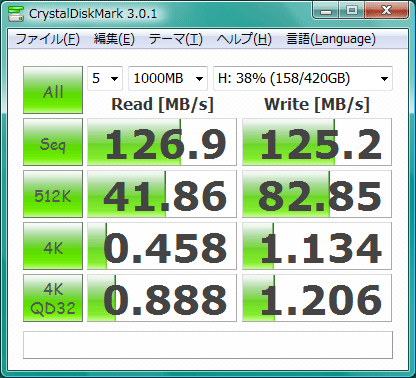The height and width of the screenshot is (378, 416).
Task: Select the Seq read result 126.9
Action: 162,142
